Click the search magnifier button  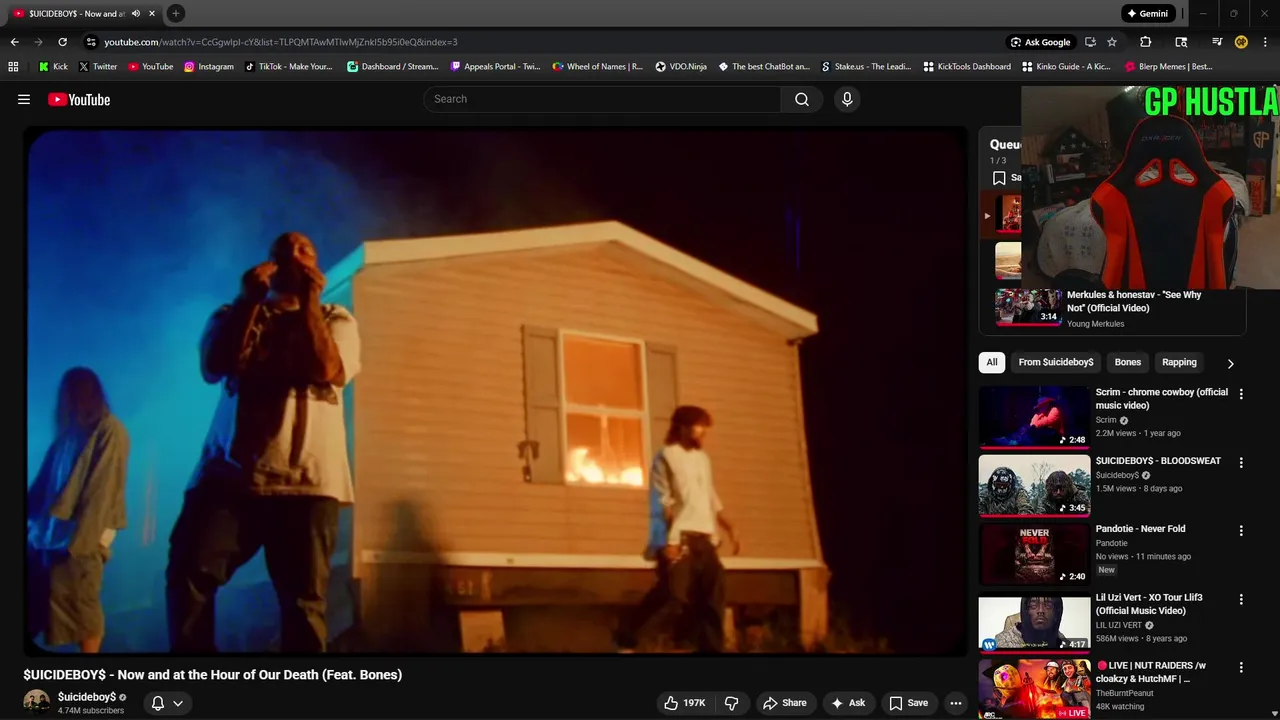[x=802, y=99]
